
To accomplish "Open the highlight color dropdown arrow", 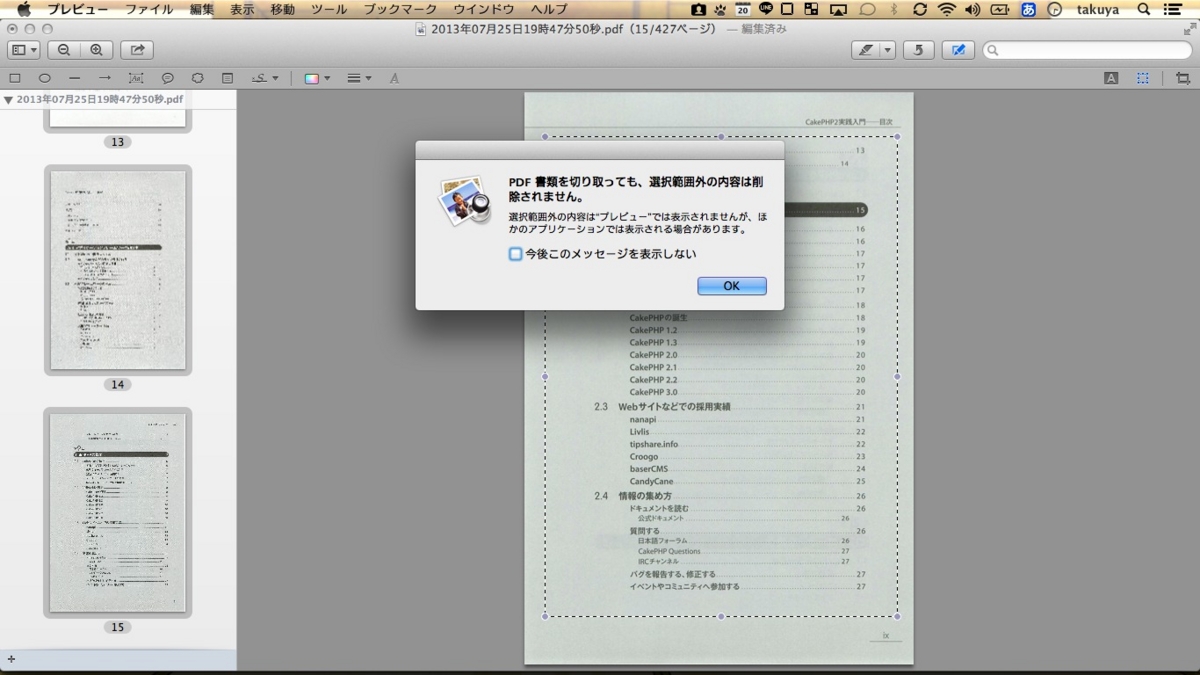I will tap(887, 50).
